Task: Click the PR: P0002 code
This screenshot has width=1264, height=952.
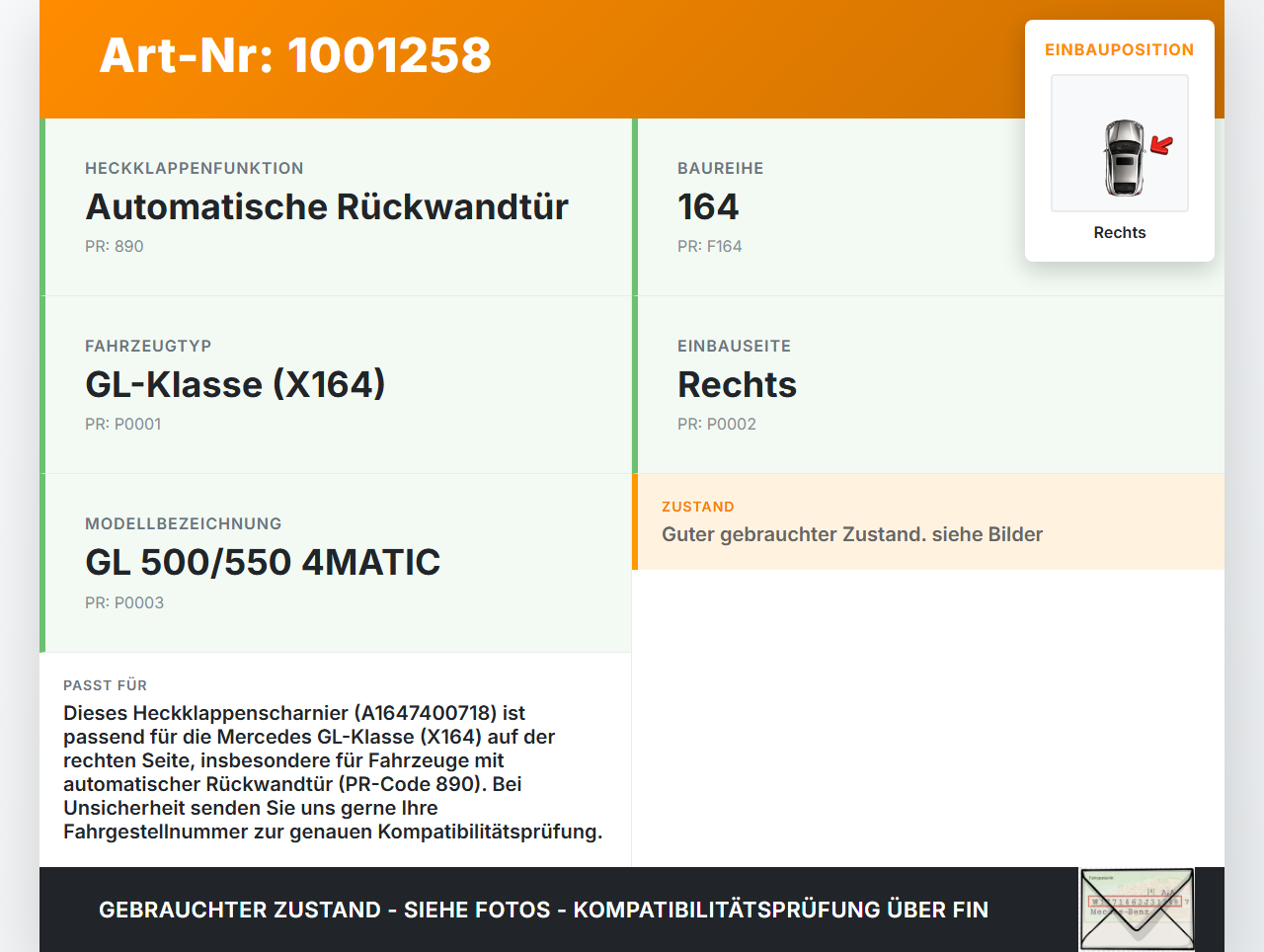Action: pyautogui.click(x=717, y=424)
